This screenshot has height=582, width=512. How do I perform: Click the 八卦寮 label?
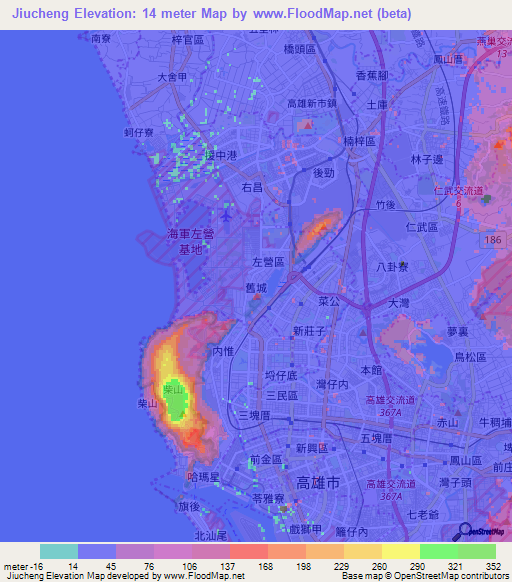(392, 267)
